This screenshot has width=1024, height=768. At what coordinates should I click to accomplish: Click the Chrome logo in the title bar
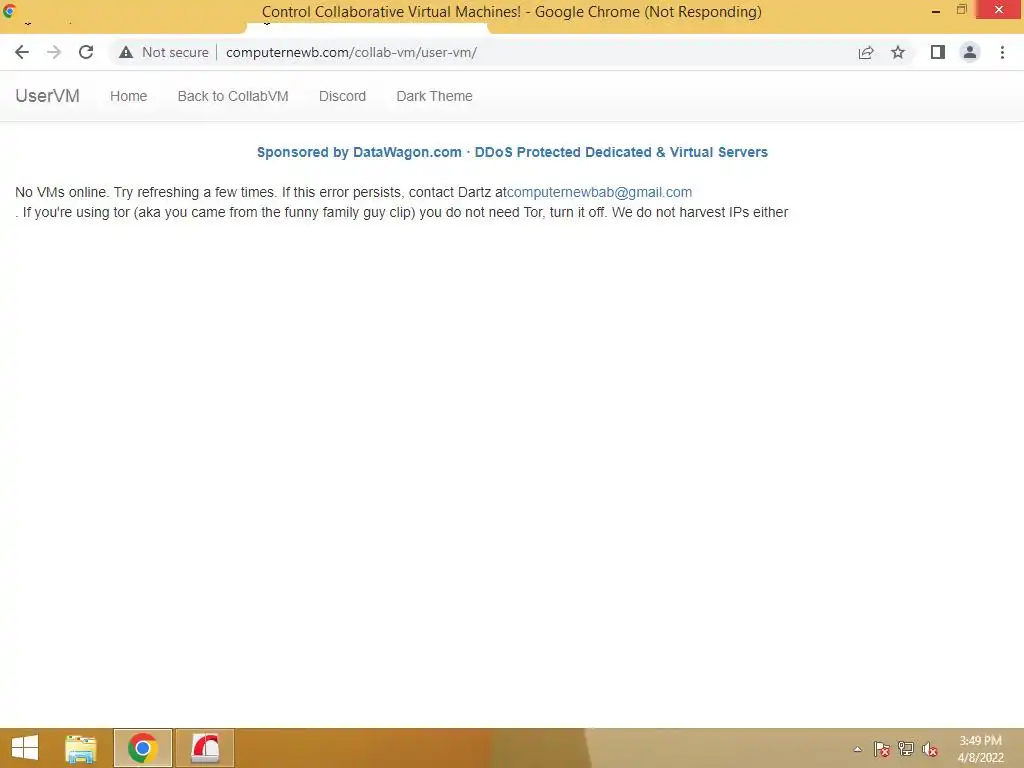point(9,10)
